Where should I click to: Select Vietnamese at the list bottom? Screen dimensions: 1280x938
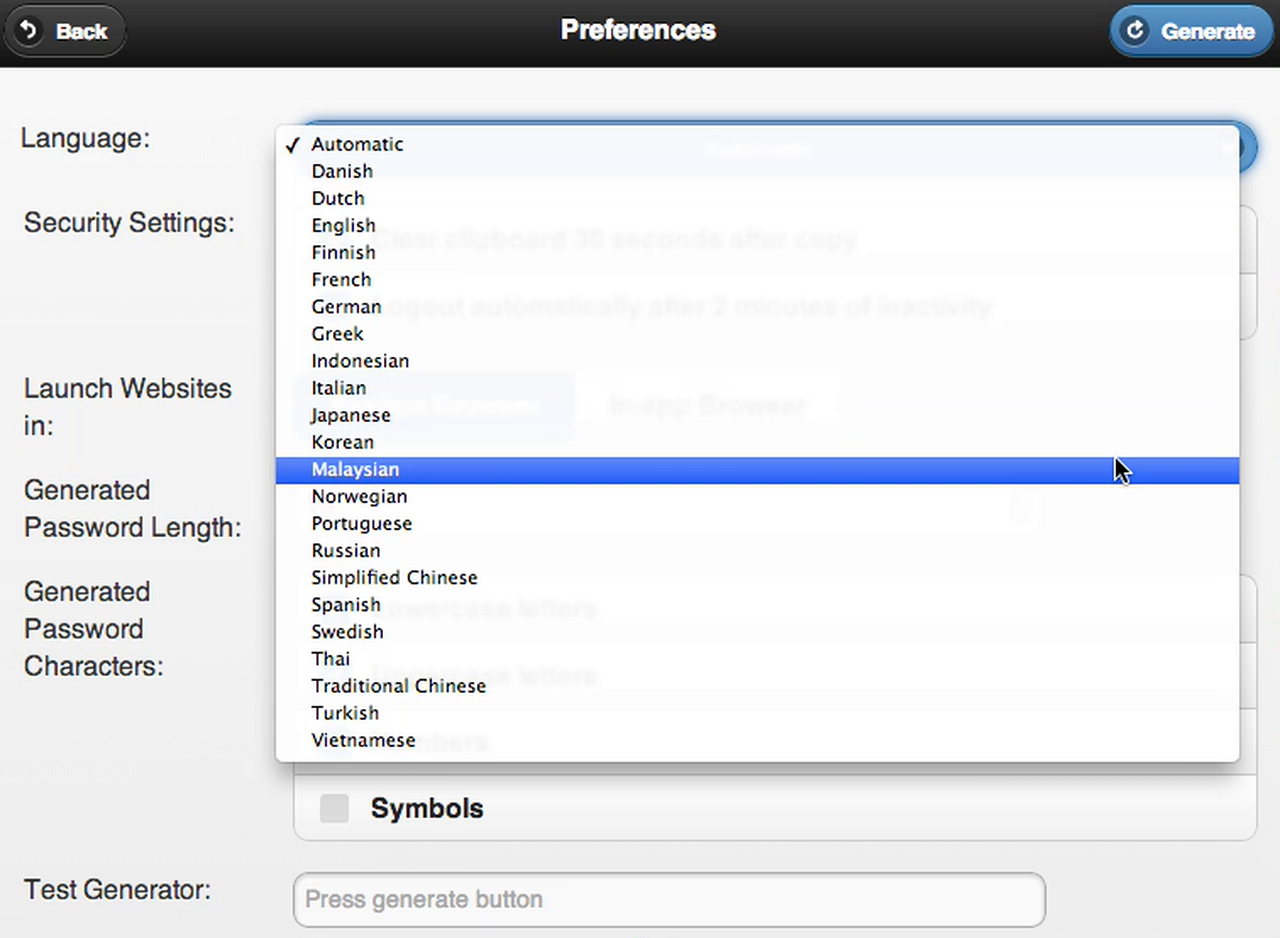pyautogui.click(x=363, y=740)
